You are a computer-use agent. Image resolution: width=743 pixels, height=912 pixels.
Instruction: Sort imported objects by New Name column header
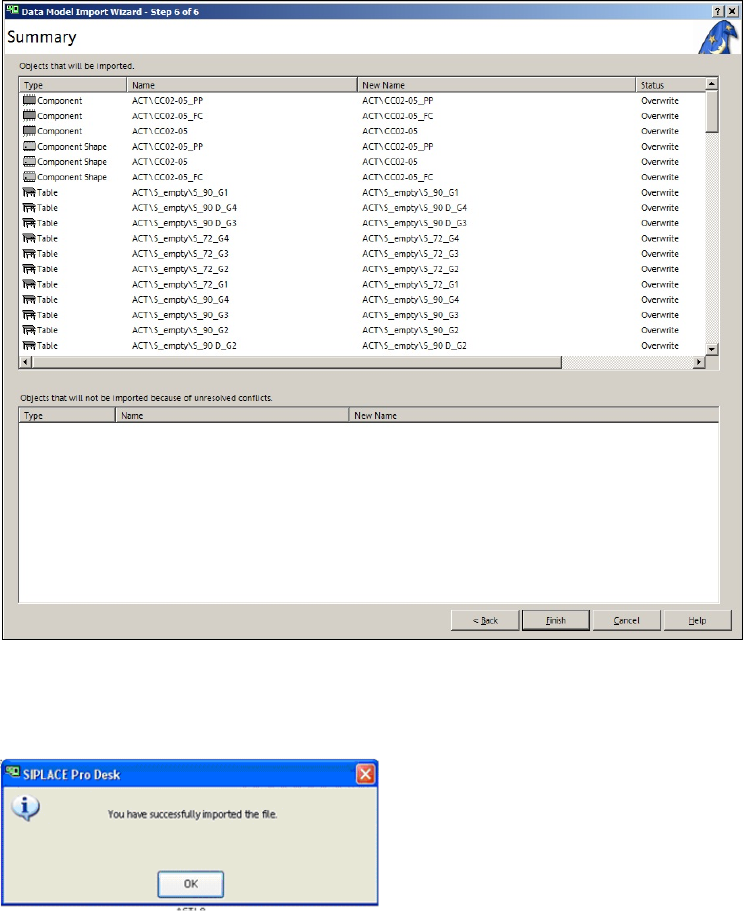click(496, 85)
